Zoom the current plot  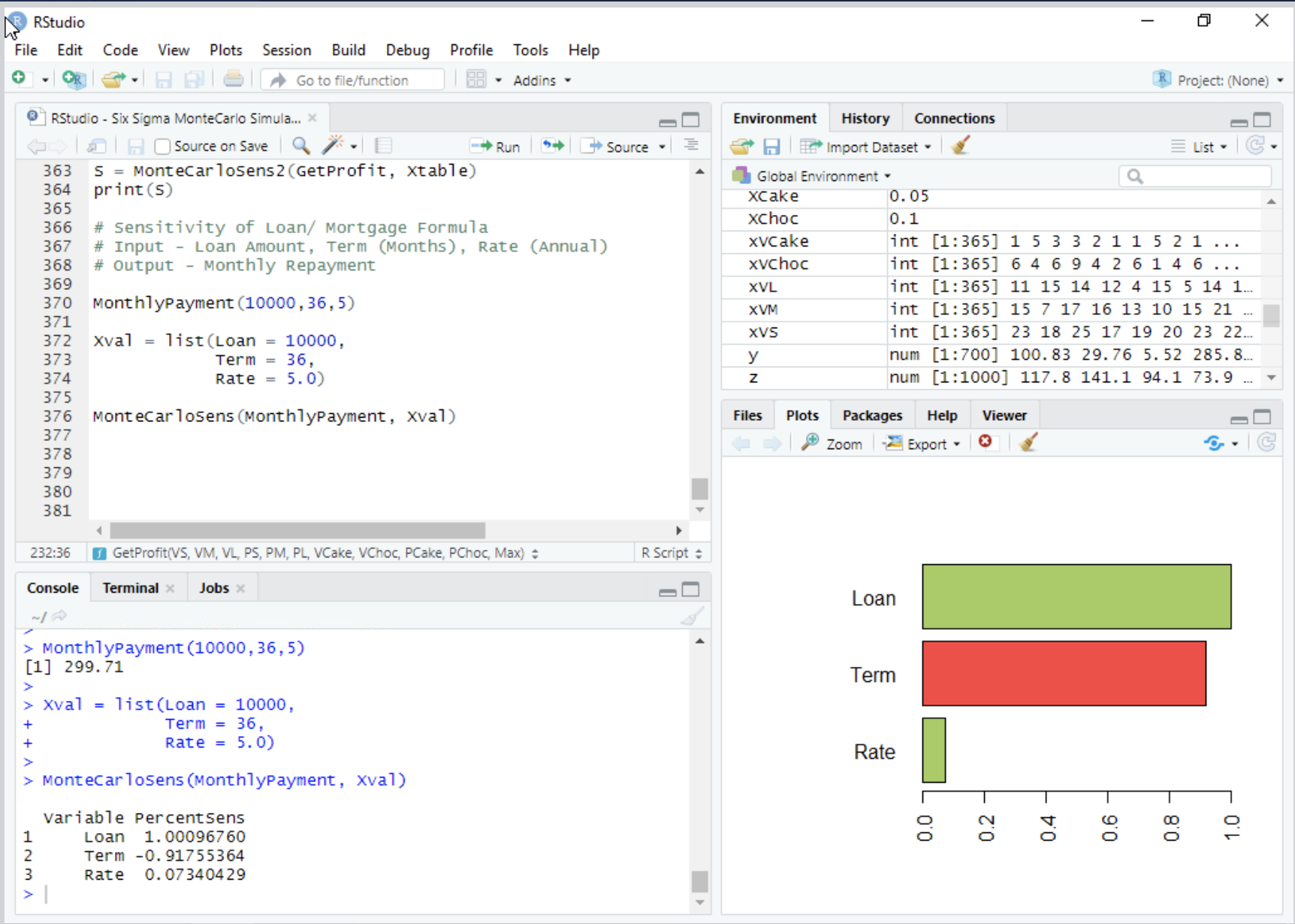pos(832,442)
